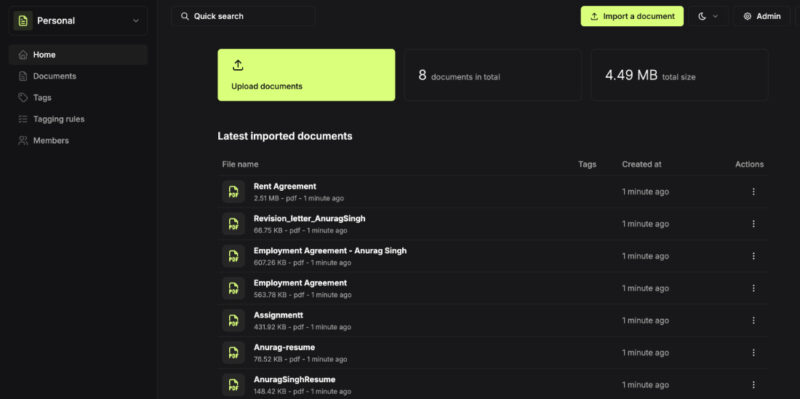Click the Tagging rules list icon
This screenshot has height=399, width=800.
pyautogui.click(x=23, y=119)
